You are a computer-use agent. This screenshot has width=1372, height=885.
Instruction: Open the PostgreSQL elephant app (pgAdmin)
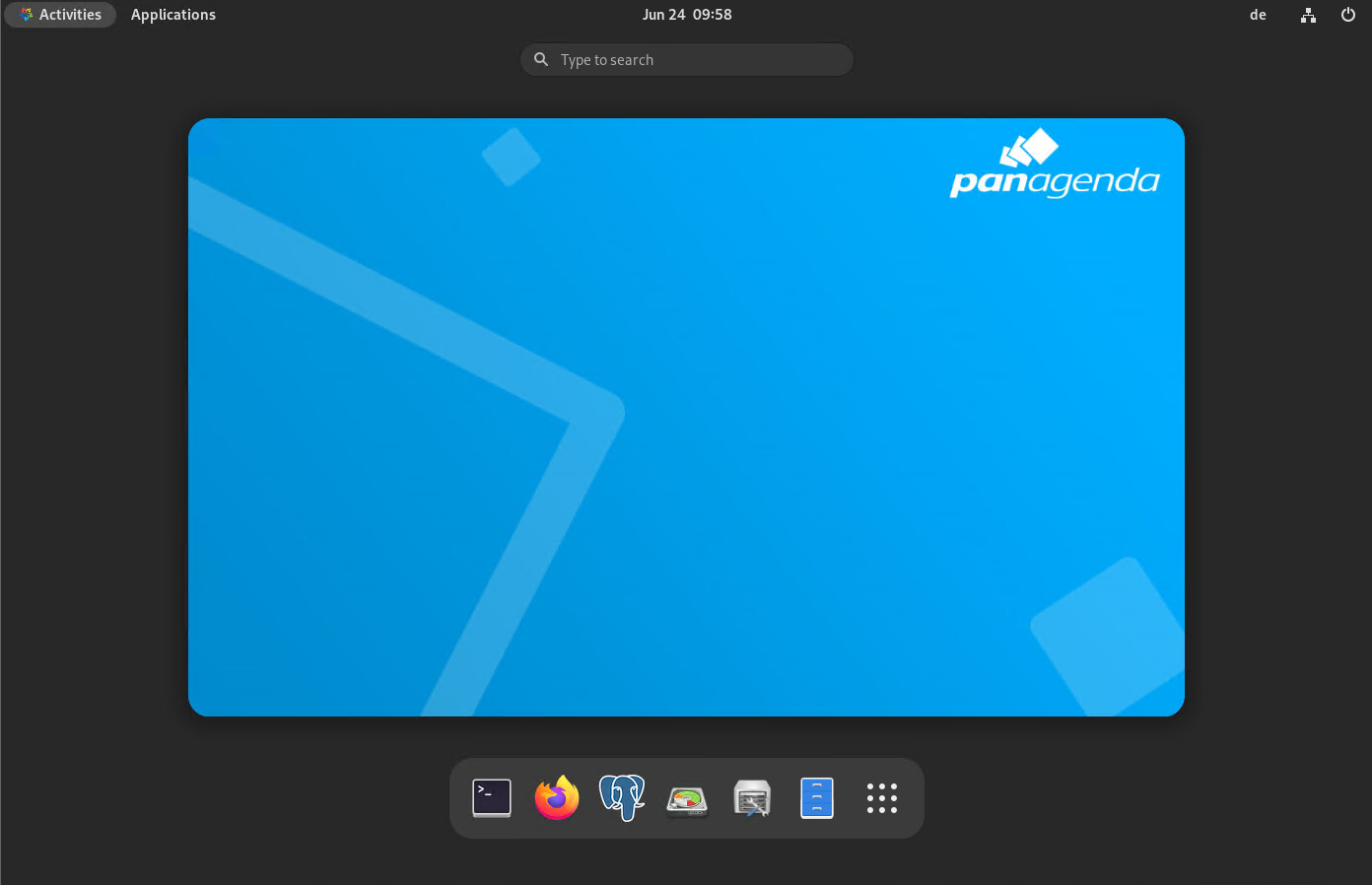(x=622, y=798)
